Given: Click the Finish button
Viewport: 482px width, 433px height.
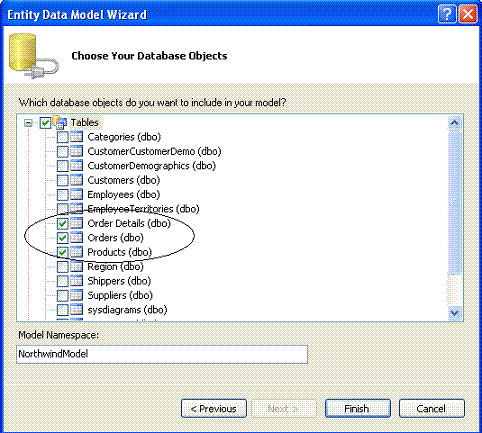Looking at the screenshot, I should pos(358,409).
